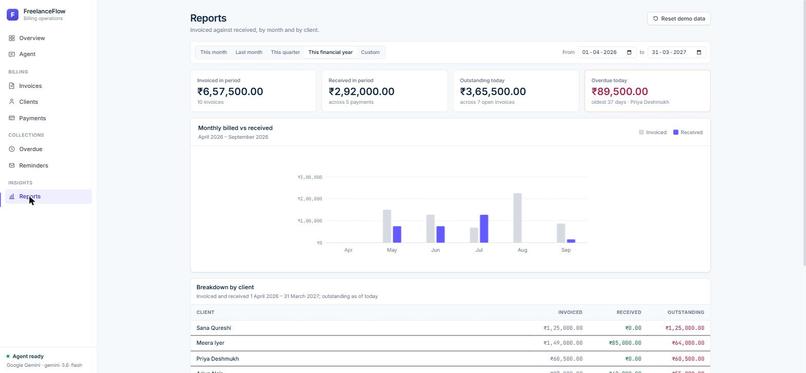
Task: Click the INVOICED column header
Action: pyautogui.click(x=570, y=312)
